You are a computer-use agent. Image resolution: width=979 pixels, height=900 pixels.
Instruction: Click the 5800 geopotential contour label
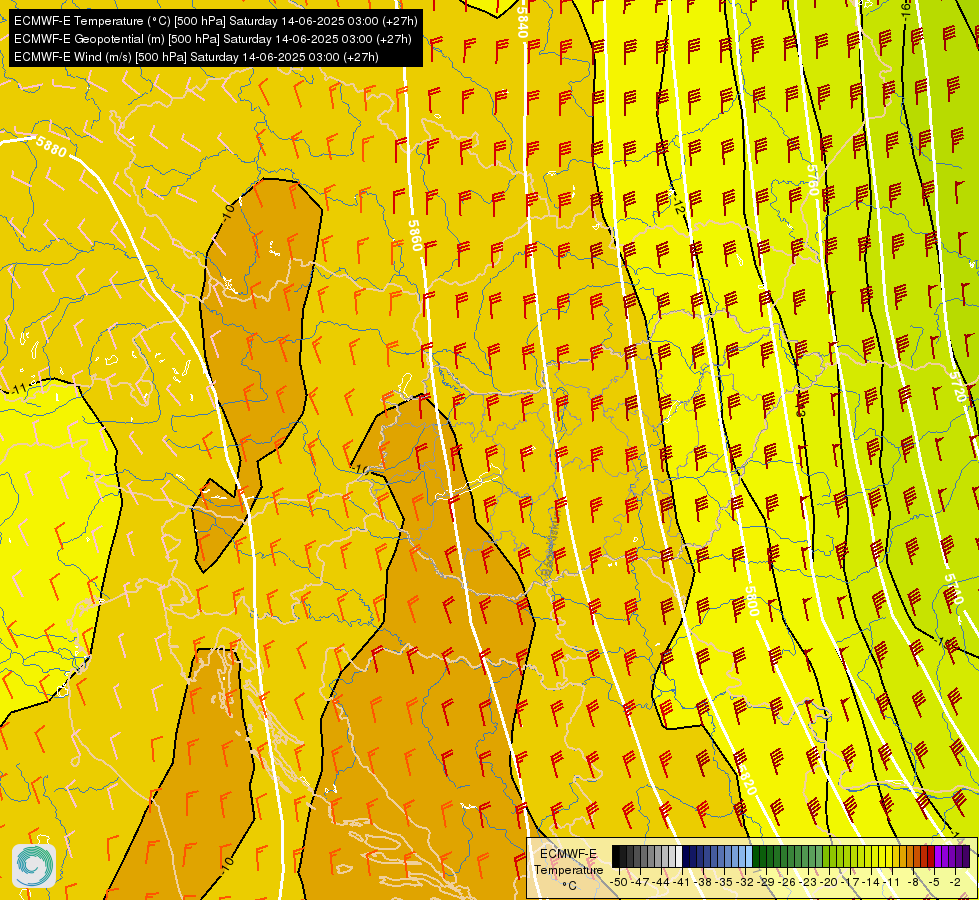752,601
